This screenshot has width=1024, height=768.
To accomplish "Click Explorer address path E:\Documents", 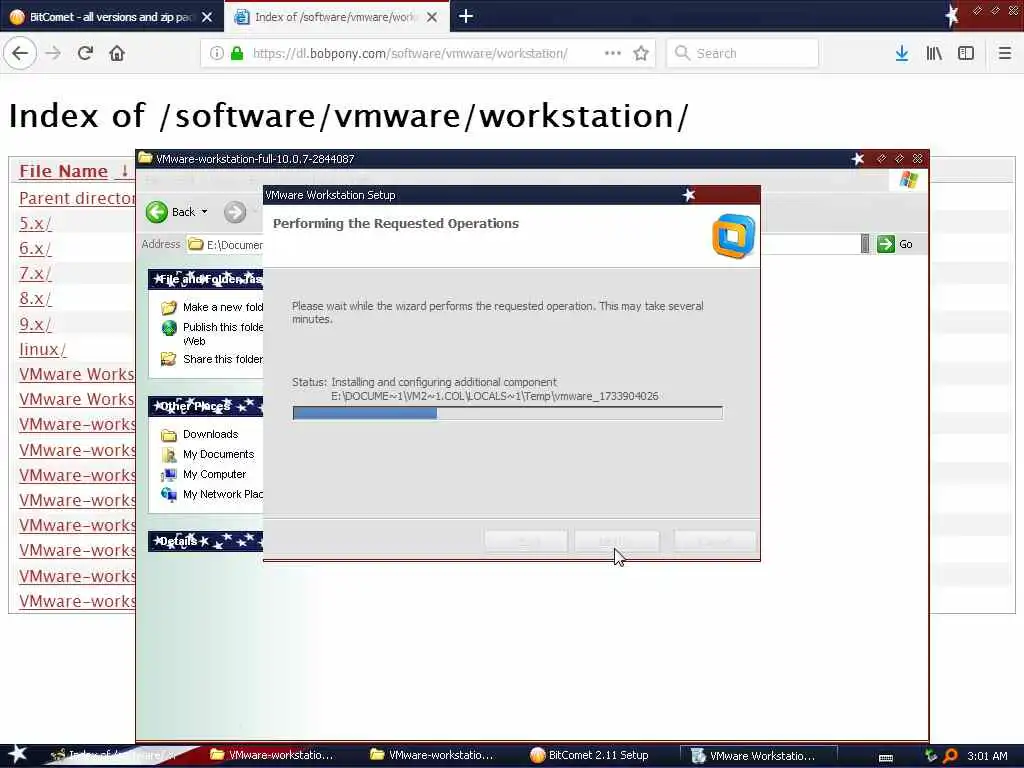I will (234, 245).
